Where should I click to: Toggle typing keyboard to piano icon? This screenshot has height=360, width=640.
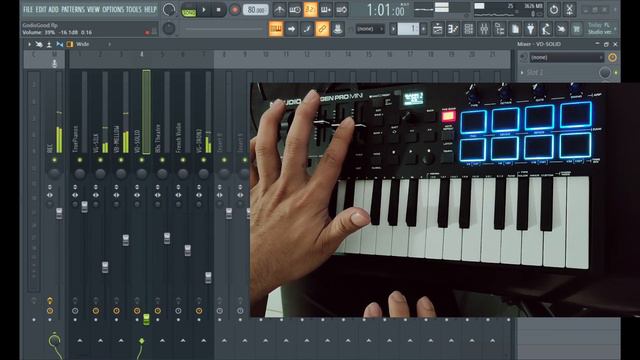pos(276,29)
